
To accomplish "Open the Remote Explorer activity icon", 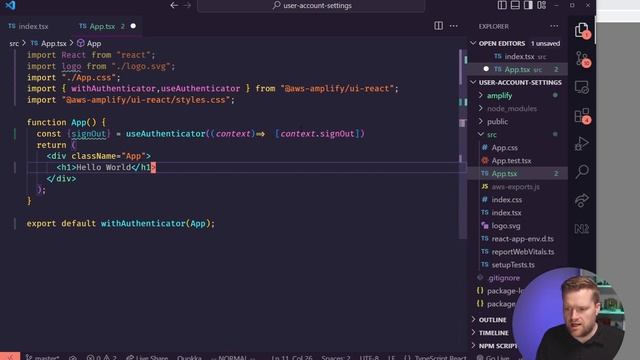I will pyautogui.click(x=582, y=87).
